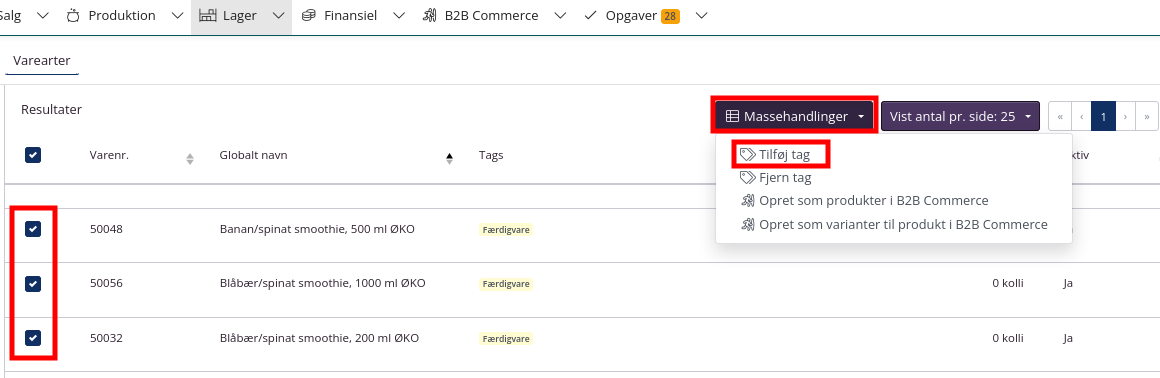
Task: Sort by the Globalt navn column arrow
Action: point(449,158)
